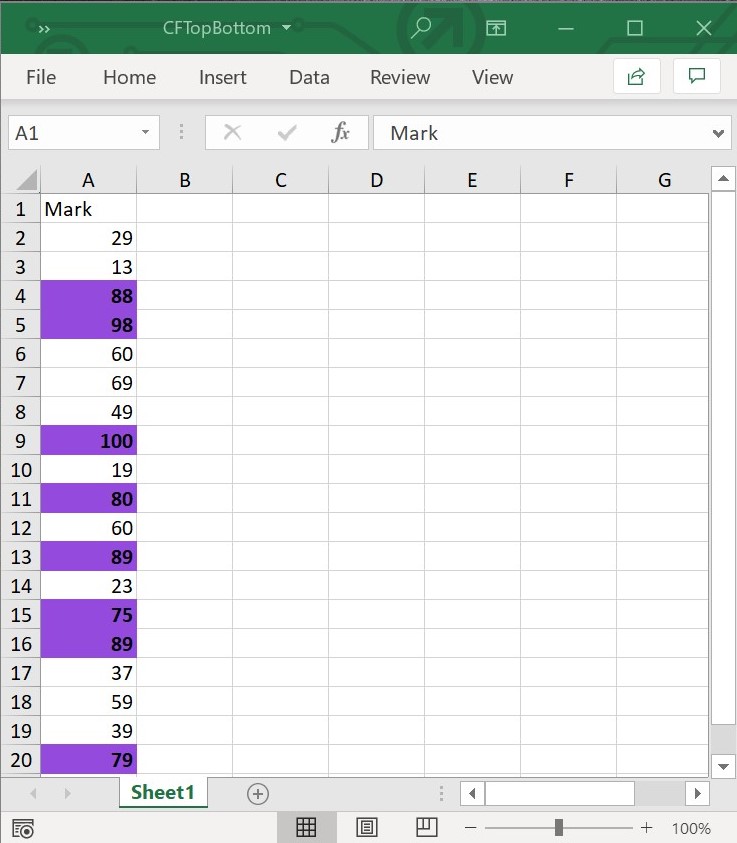The width and height of the screenshot is (737, 843).
Task: Click the Ribbon Display Options icon
Action: coord(496,28)
